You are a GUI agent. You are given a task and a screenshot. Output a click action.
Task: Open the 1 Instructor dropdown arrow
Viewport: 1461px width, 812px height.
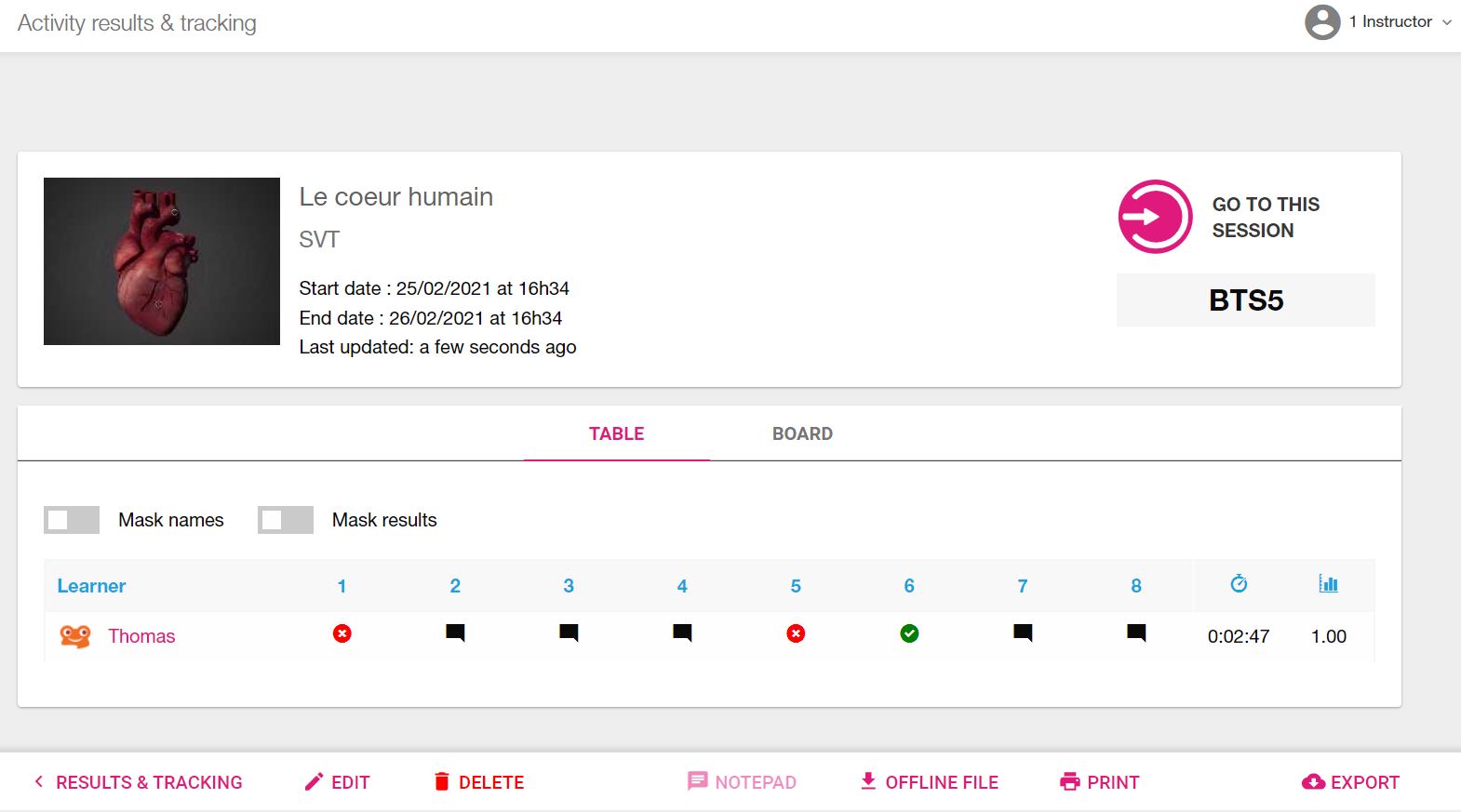coord(1447,22)
